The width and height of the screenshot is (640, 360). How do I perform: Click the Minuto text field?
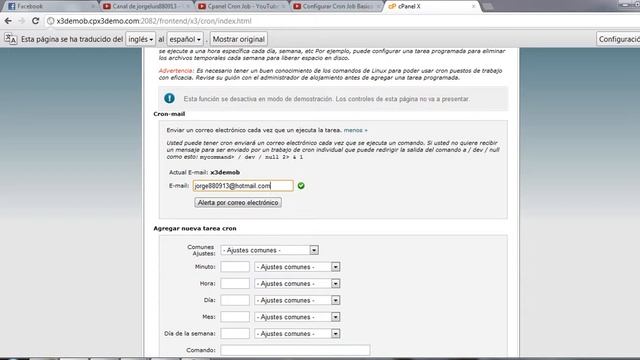(x=235, y=267)
